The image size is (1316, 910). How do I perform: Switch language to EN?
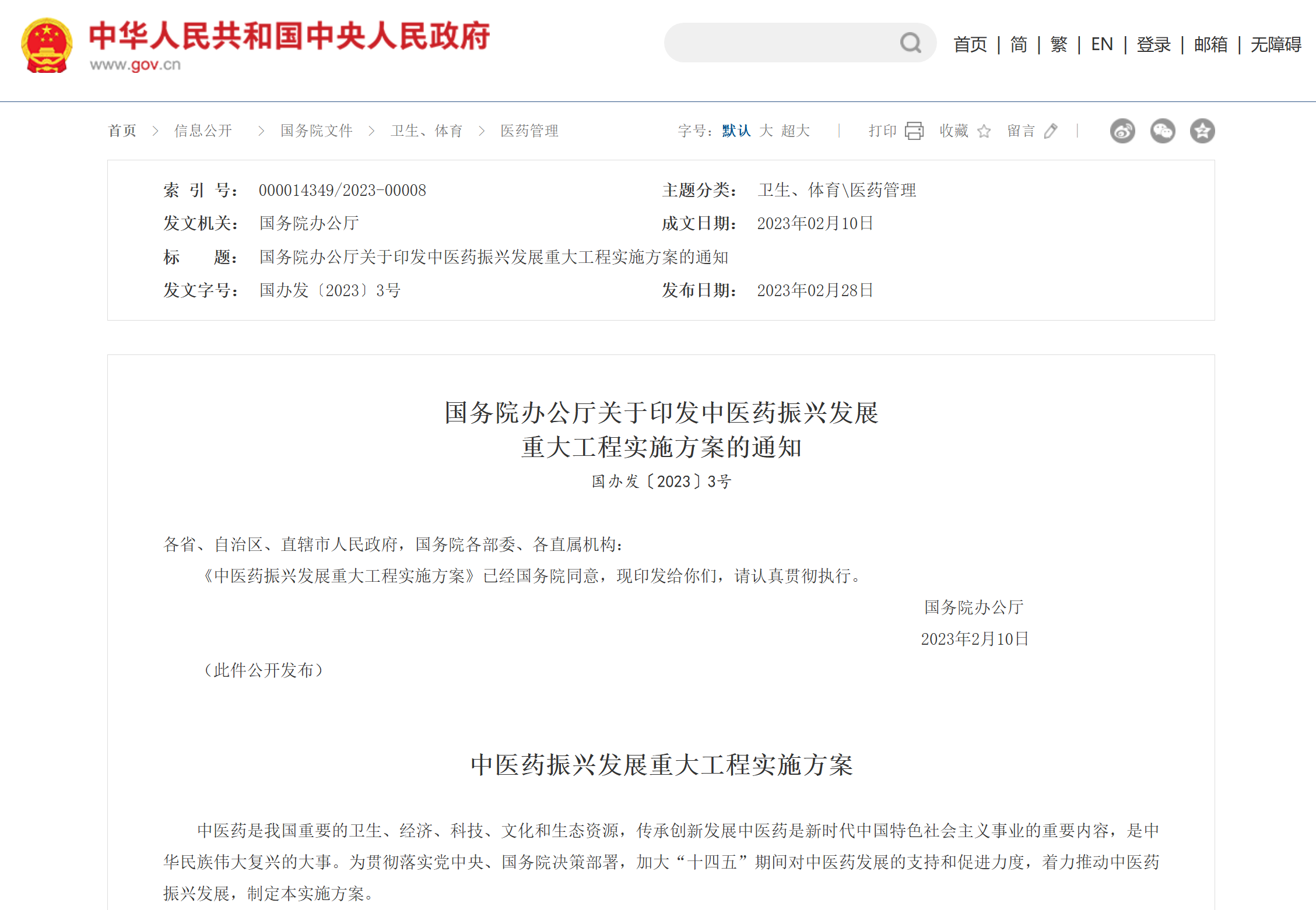click(1102, 44)
